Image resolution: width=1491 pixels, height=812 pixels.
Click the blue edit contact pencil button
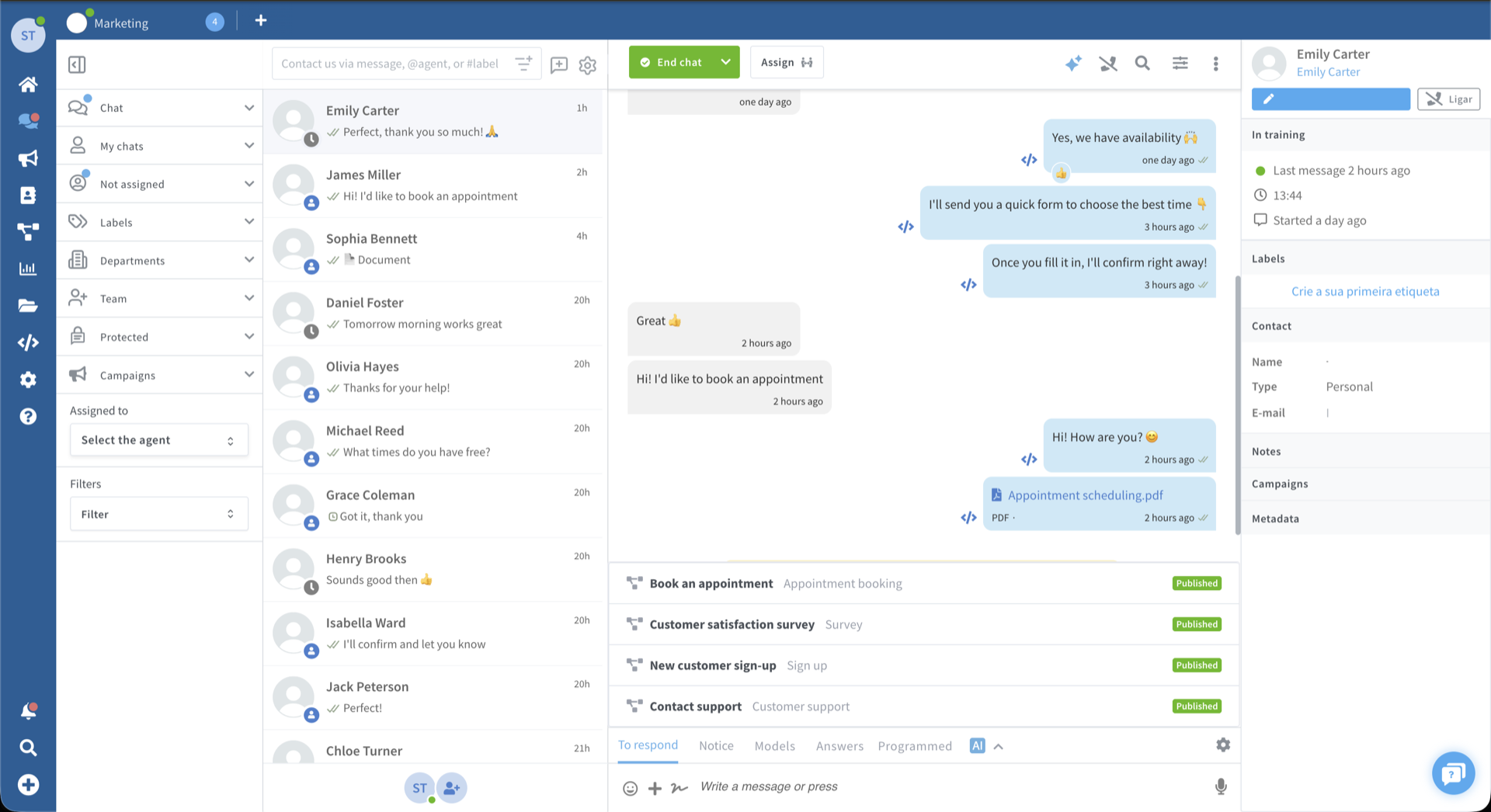pos(1330,99)
